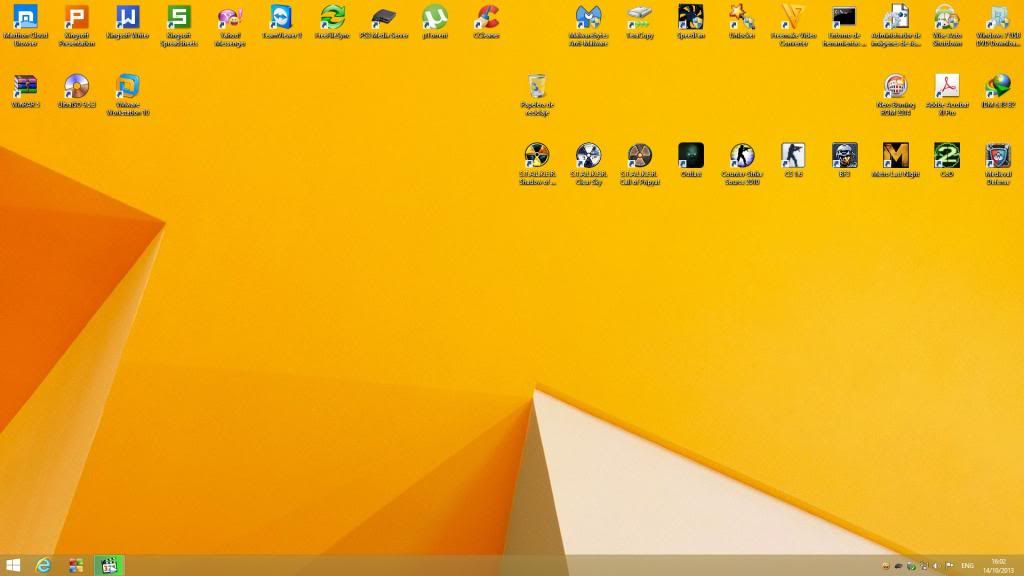Viewport: 1024px width, 576px height.
Task: Click the Yahoo! Messenger desktop icon
Action: (230, 18)
